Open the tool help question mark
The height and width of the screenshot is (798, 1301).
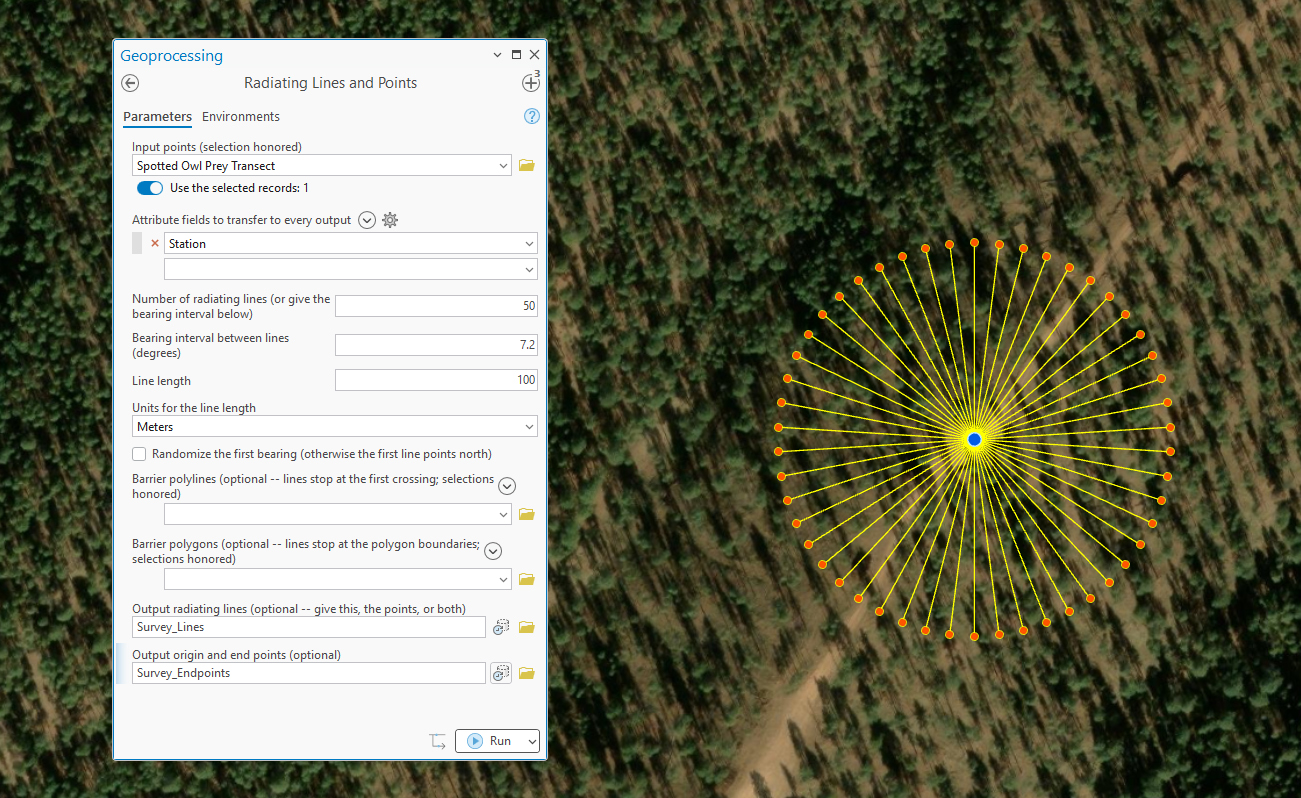coord(532,117)
